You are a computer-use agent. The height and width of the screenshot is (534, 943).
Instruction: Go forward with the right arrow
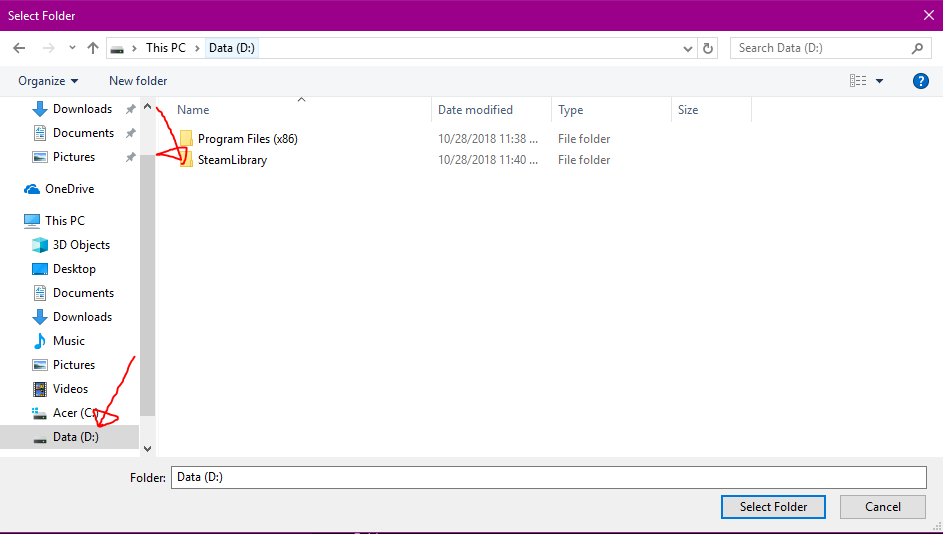pos(49,48)
